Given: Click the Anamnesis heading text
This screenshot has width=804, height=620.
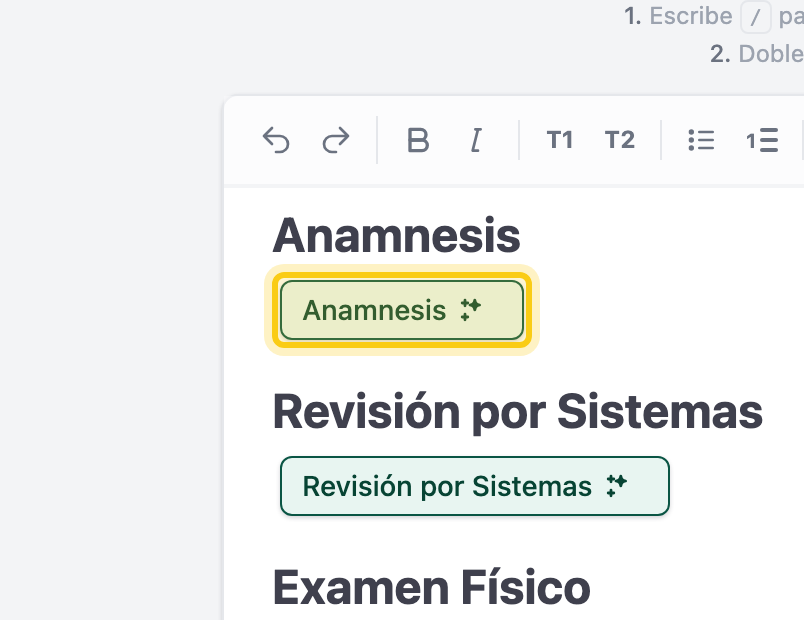Looking at the screenshot, I should pos(396,236).
